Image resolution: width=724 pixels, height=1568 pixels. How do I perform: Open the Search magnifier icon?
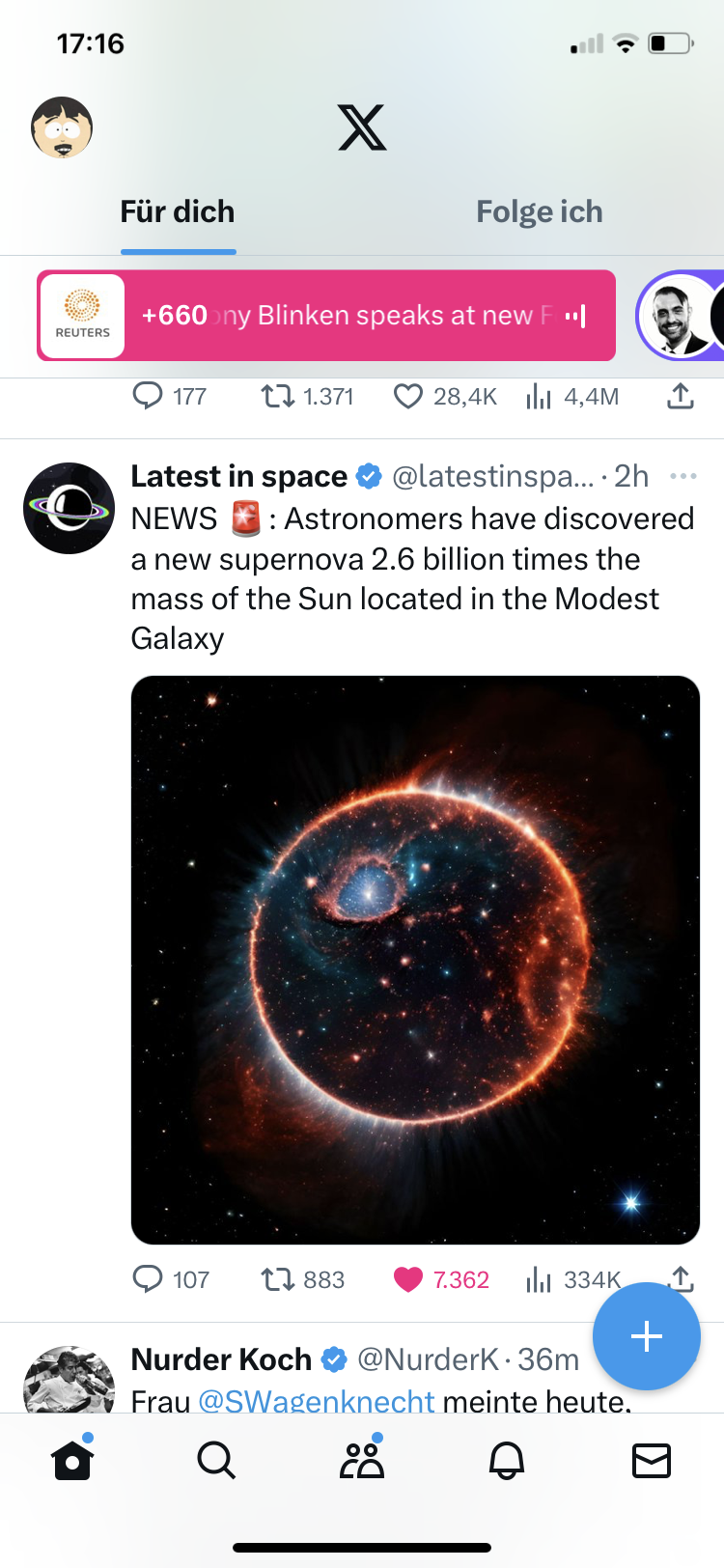point(216,1460)
